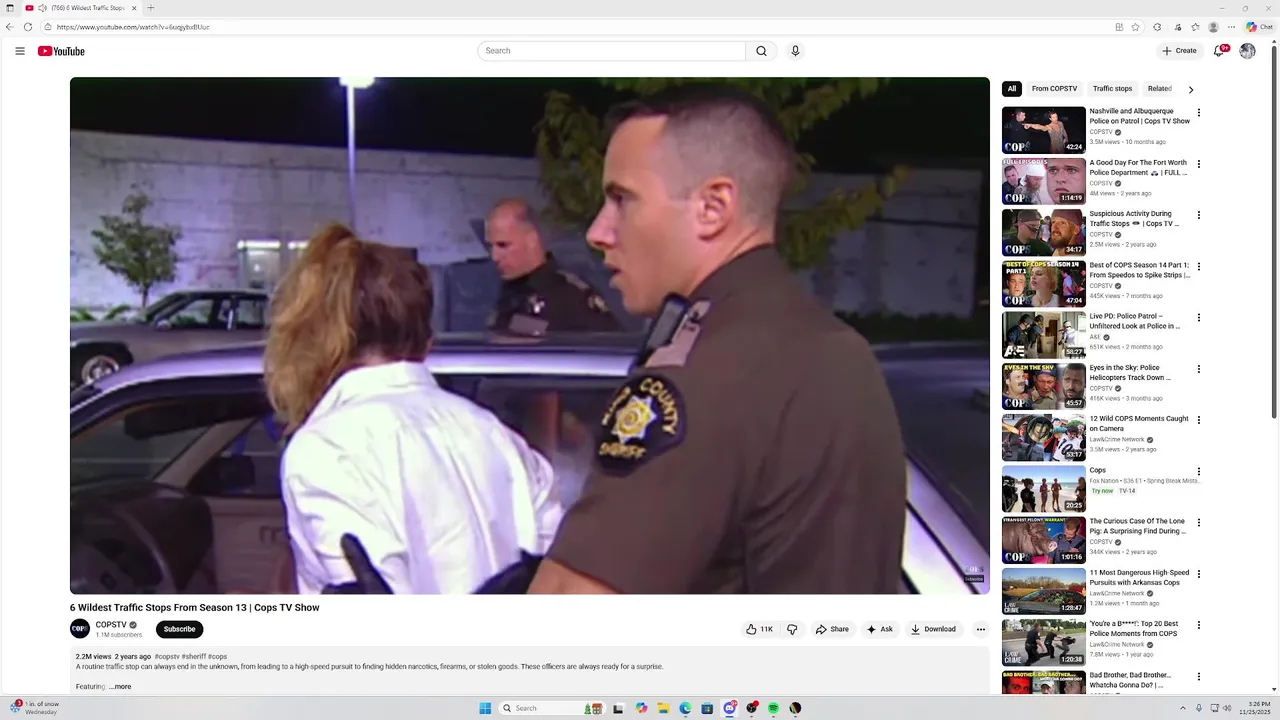The image size is (1280, 720).
Task: Open options for Nashville and Albuquerque video
Action: click(1198, 113)
